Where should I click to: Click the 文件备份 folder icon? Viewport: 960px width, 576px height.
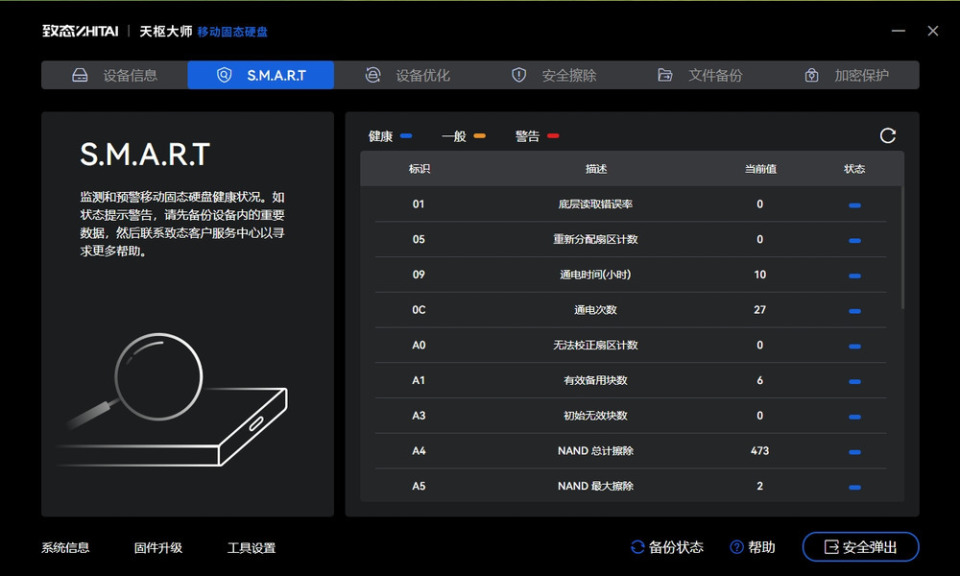tap(665, 75)
